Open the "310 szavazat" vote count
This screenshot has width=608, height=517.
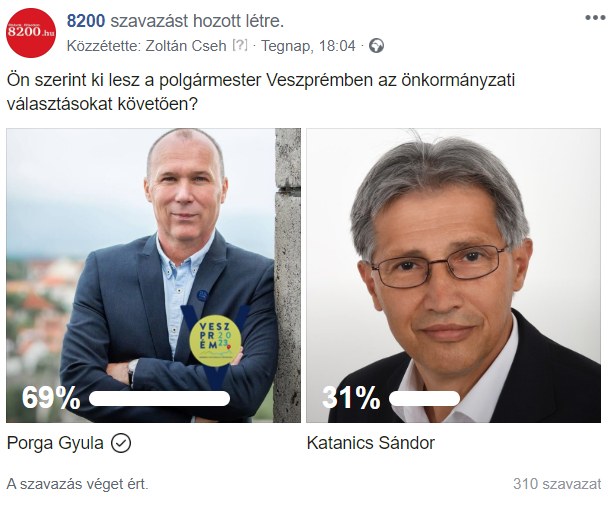click(x=557, y=484)
